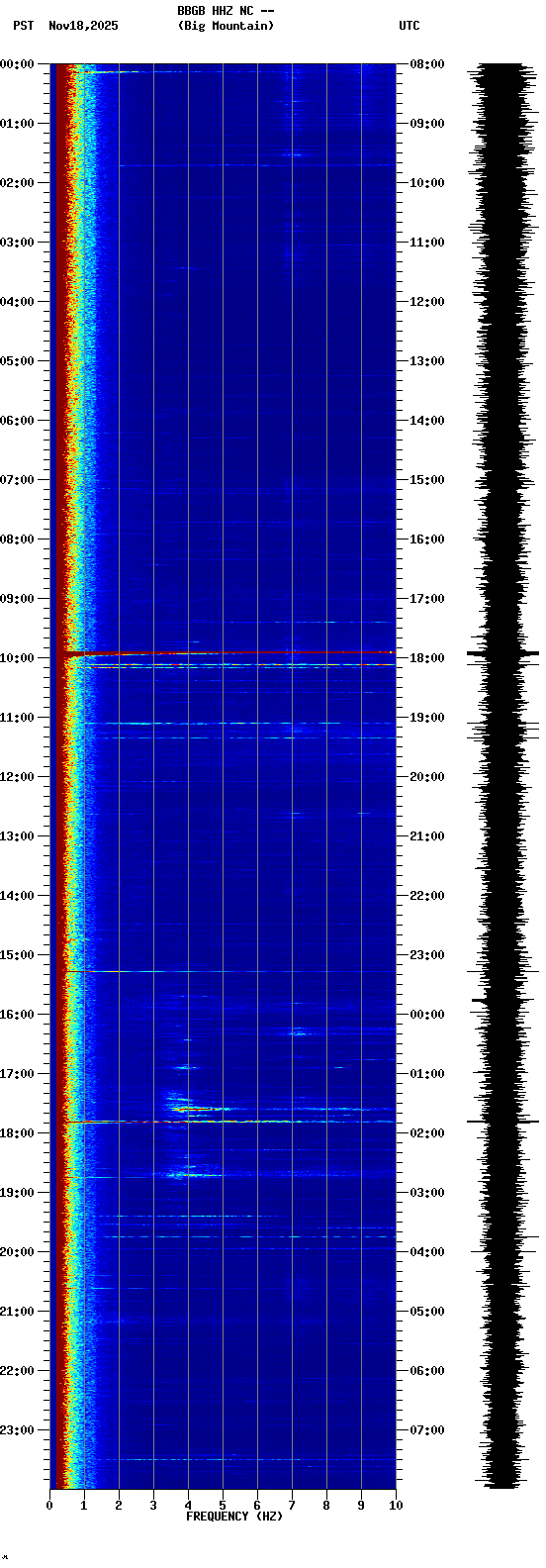Viewport: 546px width, 1568px height.
Task: Click the 05:00 PST time label
Action: coord(17,361)
